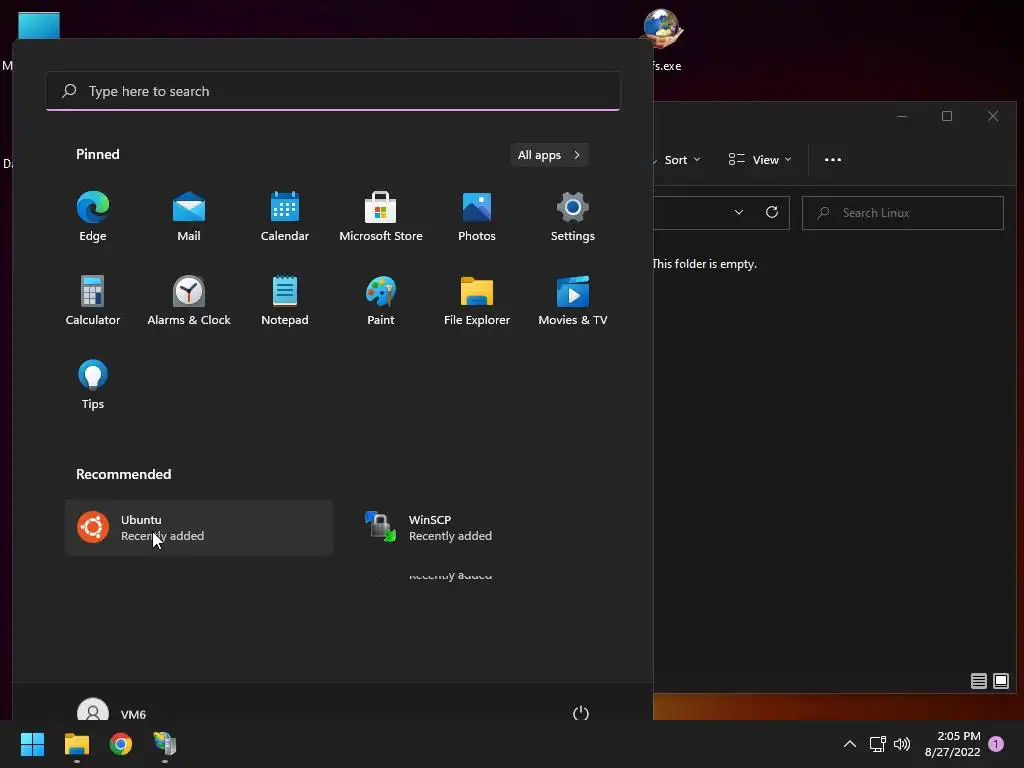1024x768 pixels.
Task: Click the All apps button
Action: [549, 155]
